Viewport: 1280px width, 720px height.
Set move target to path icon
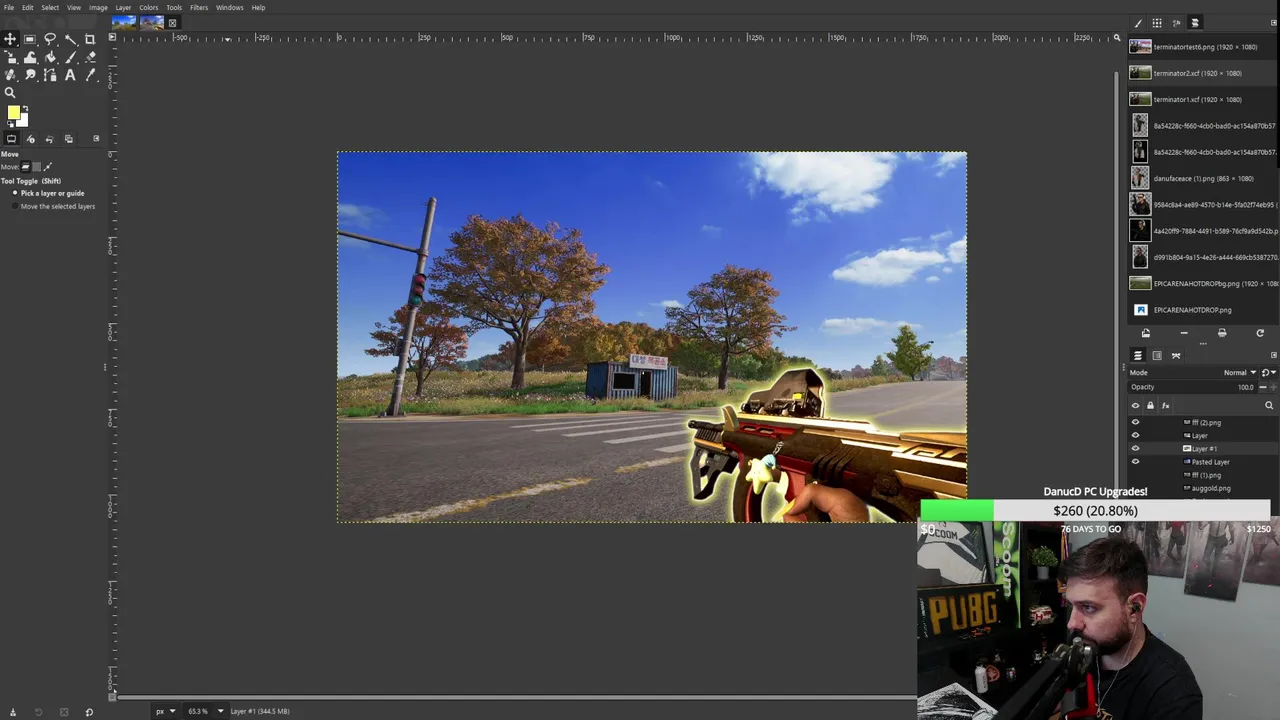click(48, 166)
